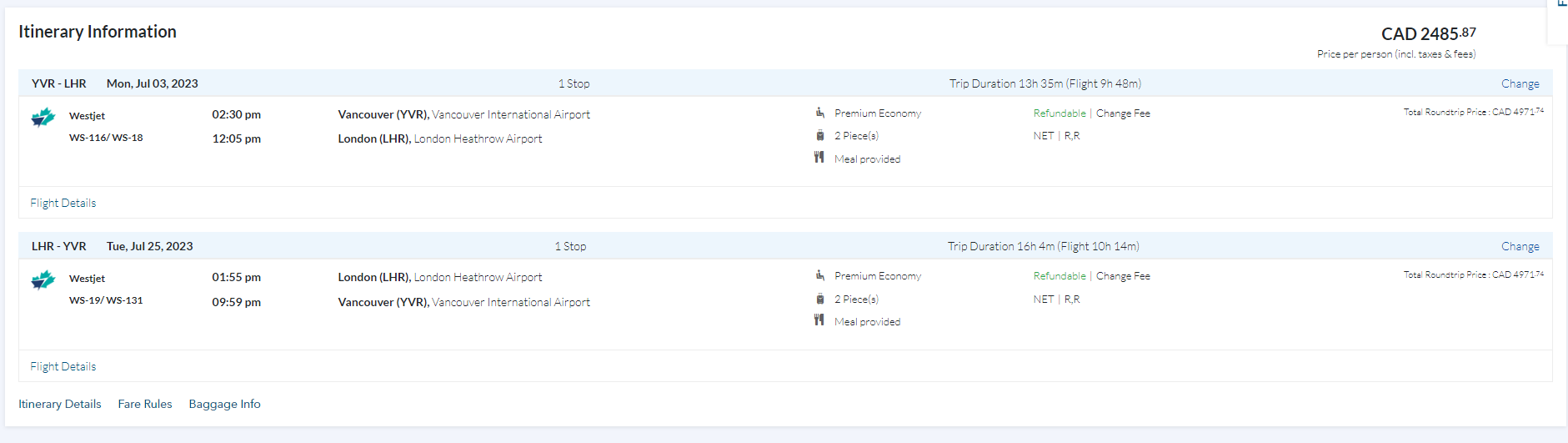Click Change Fee on outbound flight
Viewport: 1568px width, 443px height.
(x=1123, y=113)
